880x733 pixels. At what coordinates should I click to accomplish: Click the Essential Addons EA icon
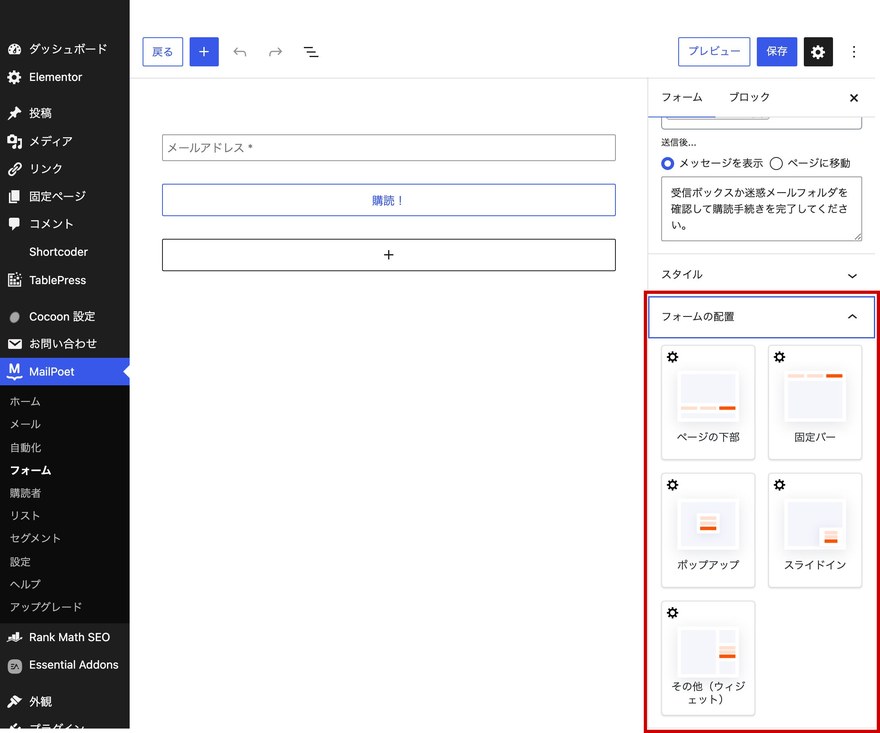pyautogui.click(x=15, y=666)
